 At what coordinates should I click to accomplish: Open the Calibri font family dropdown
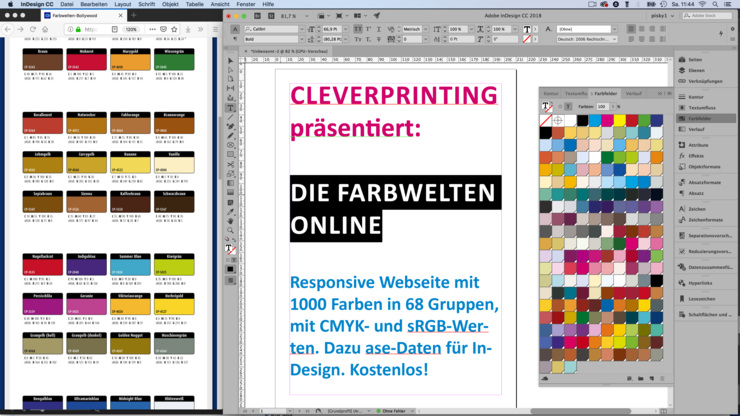coord(302,29)
